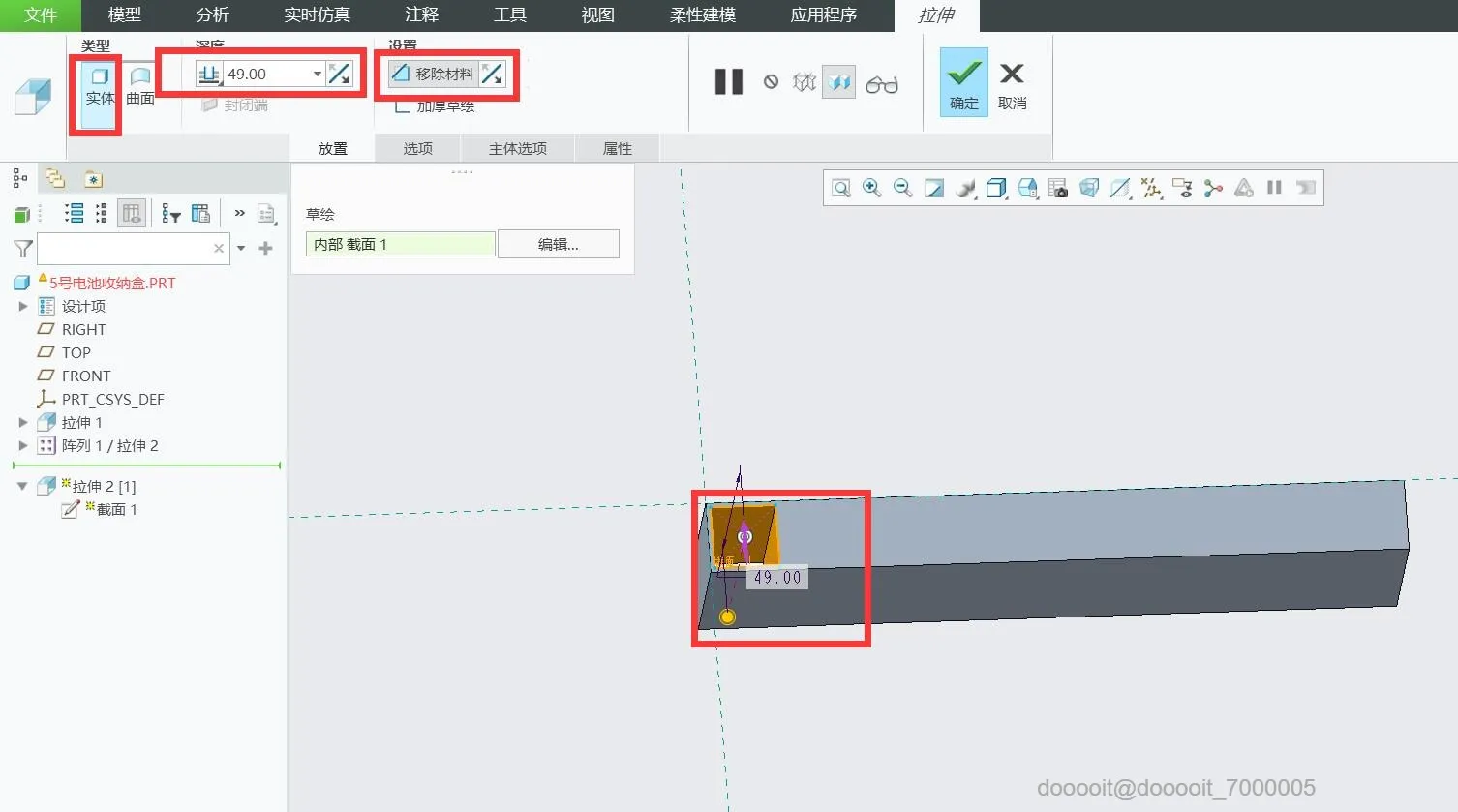The height and width of the screenshot is (812, 1458).
Task: Click the 编辑... sketch edit button
Action: click(x=559, y=244)
